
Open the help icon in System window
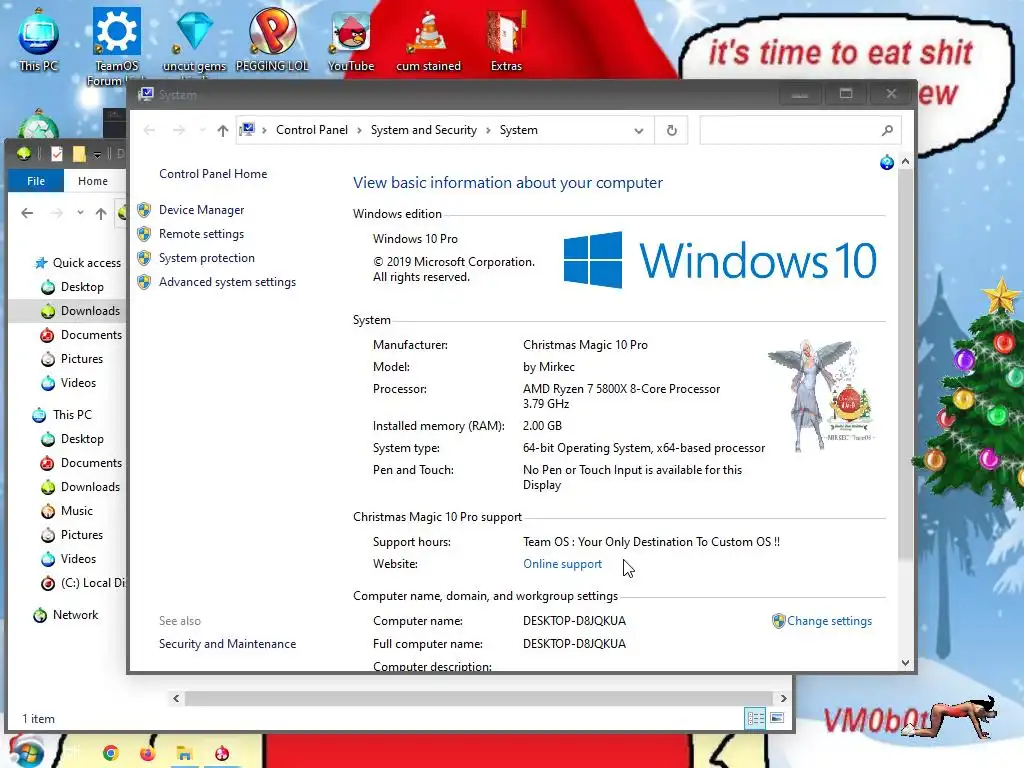click(886, 162)
